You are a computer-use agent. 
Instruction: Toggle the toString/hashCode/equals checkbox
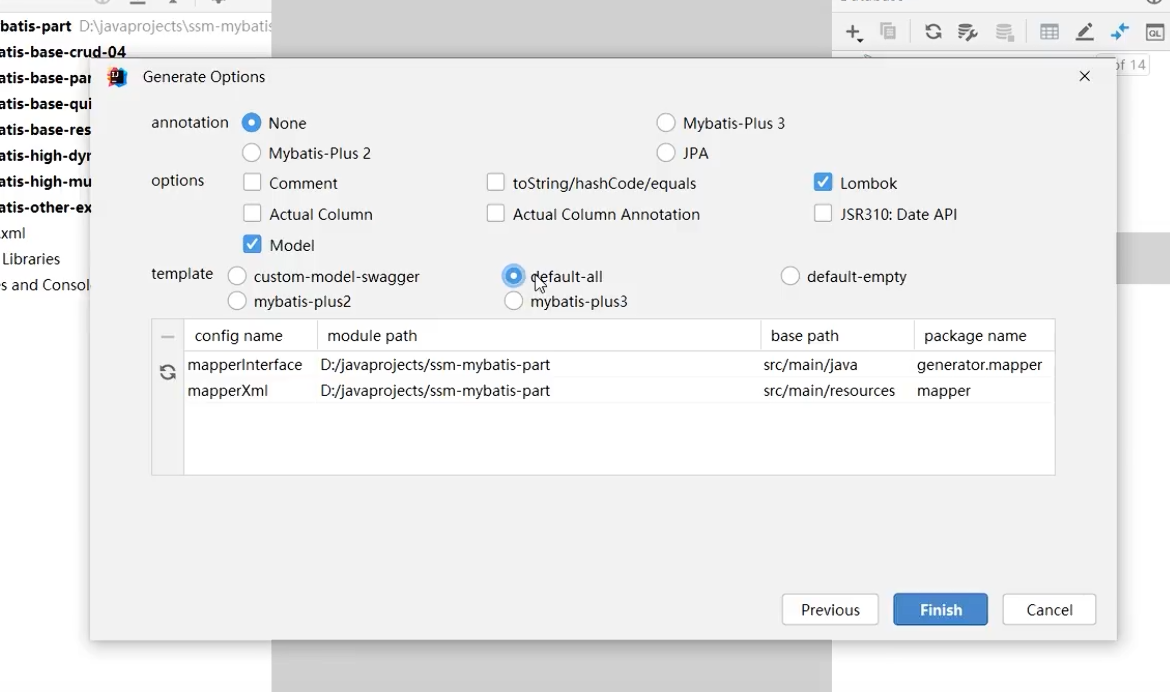point(496,183)
